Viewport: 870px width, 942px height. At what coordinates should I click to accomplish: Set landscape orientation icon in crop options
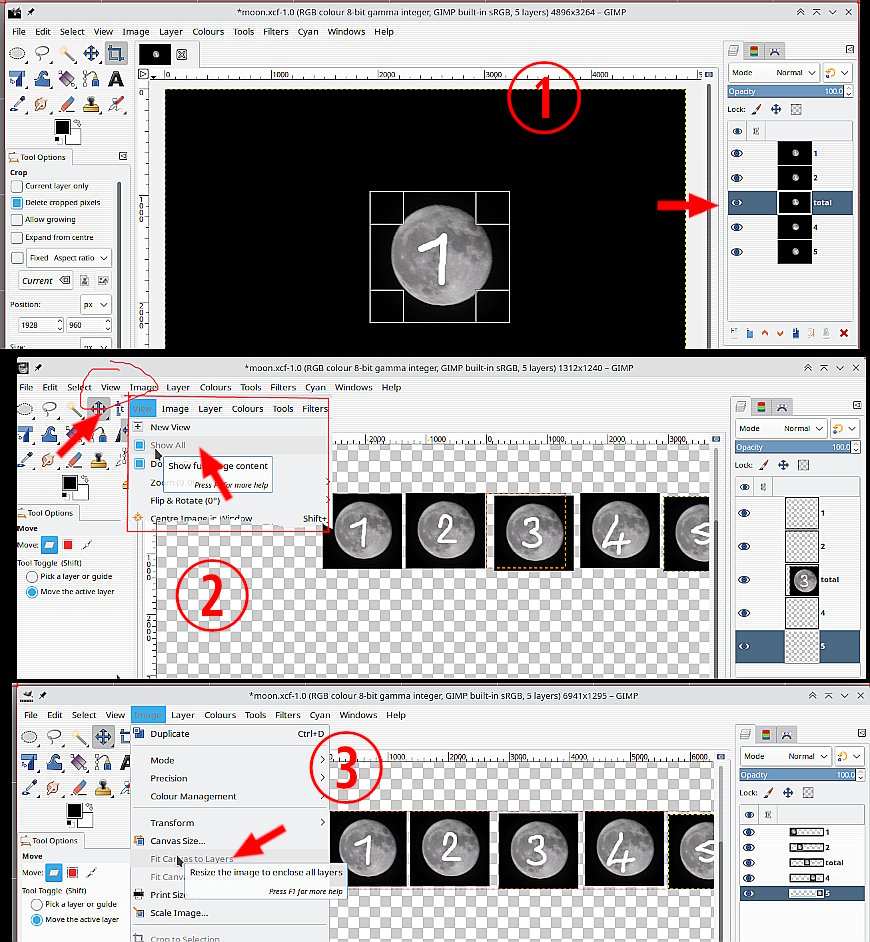[103, 281]
